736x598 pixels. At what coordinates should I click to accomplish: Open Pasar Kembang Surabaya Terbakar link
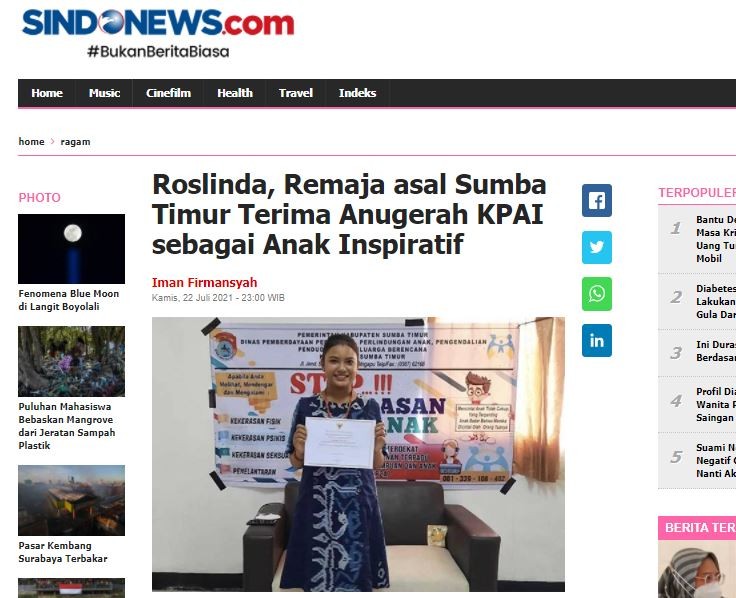click(63, 552)
